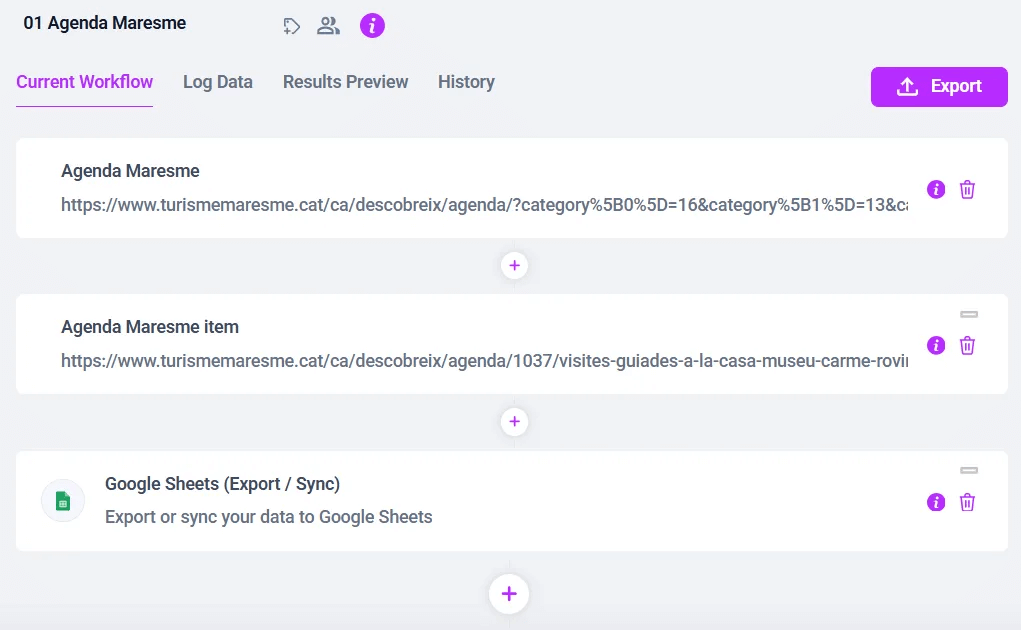The height and width of the screenshot is (630, 1021).
Task: Click the Google Sheets logo icon
Action: coord(63,500)
